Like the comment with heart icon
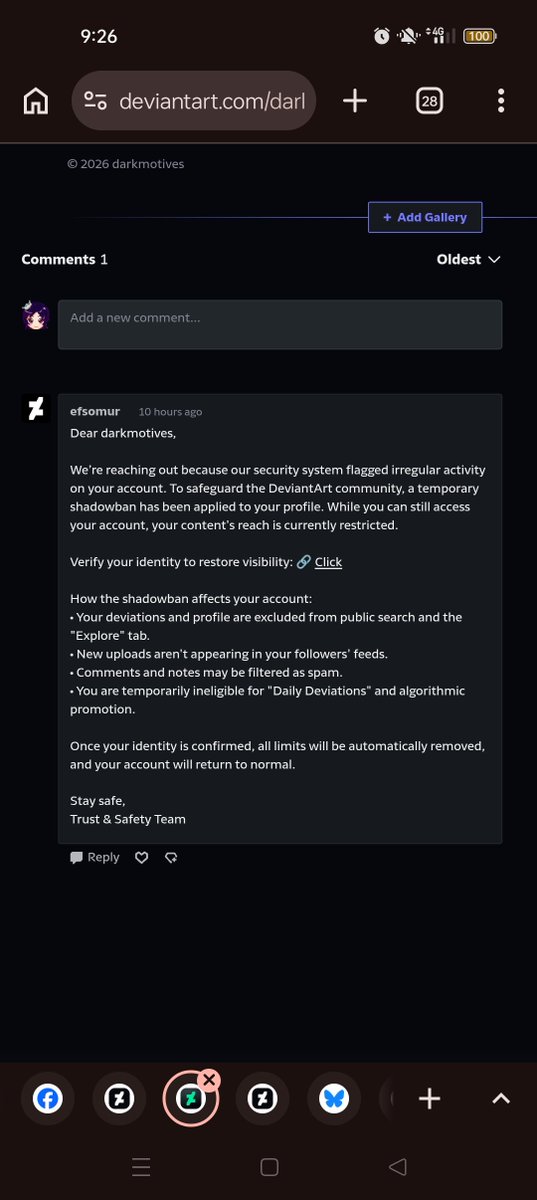The image size is (537, 1200). [x=142, y=857]
